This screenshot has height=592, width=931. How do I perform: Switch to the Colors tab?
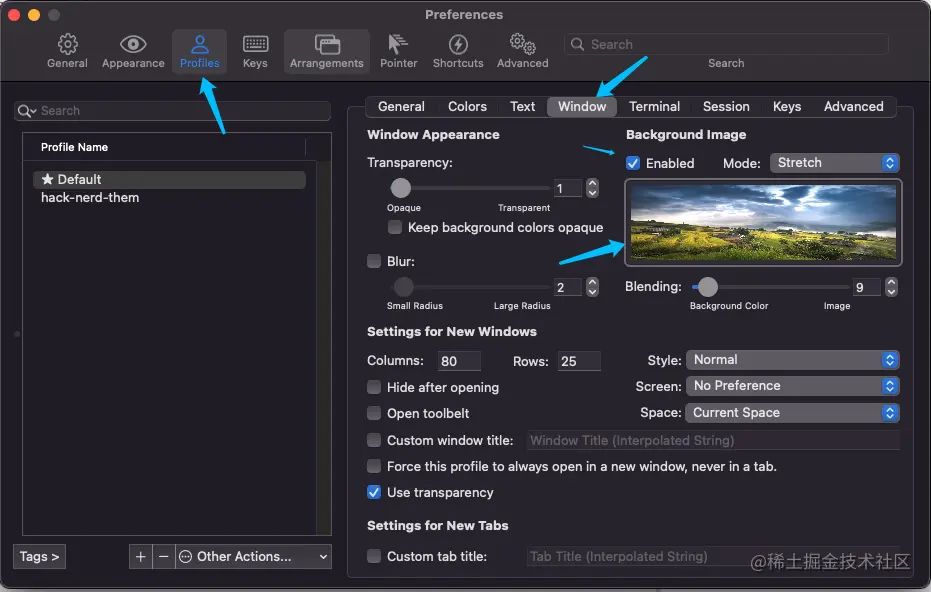tap(467, 107)
